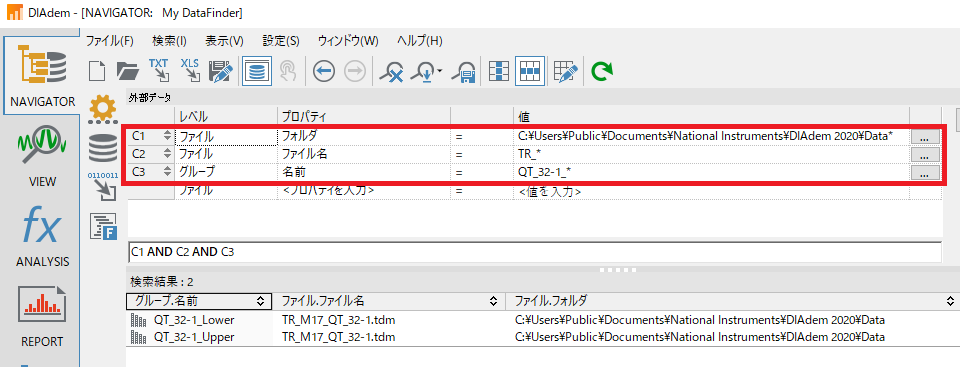Click the グループ level cell in C3

click(225, 173)
